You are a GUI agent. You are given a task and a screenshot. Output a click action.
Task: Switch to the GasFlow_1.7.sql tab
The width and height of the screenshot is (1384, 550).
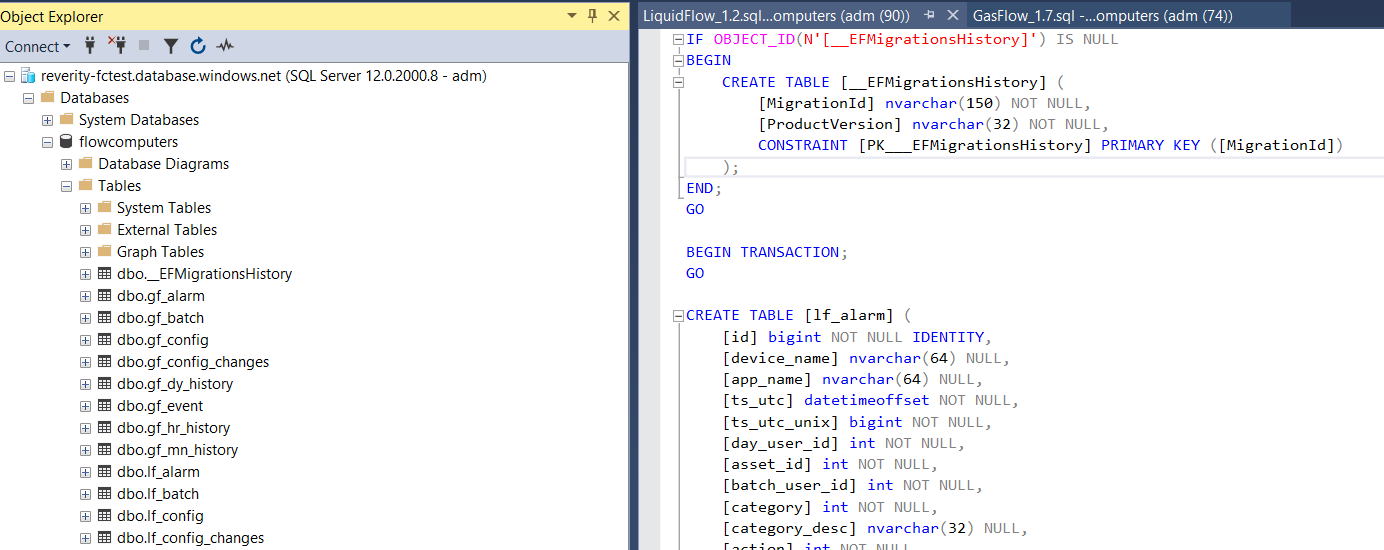point(1101,15)
